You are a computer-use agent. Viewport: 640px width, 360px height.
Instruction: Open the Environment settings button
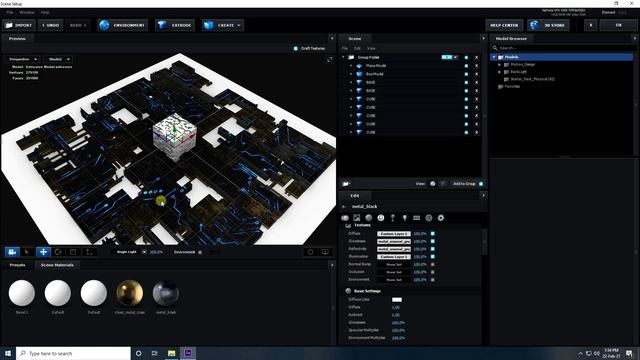(122, 25)
